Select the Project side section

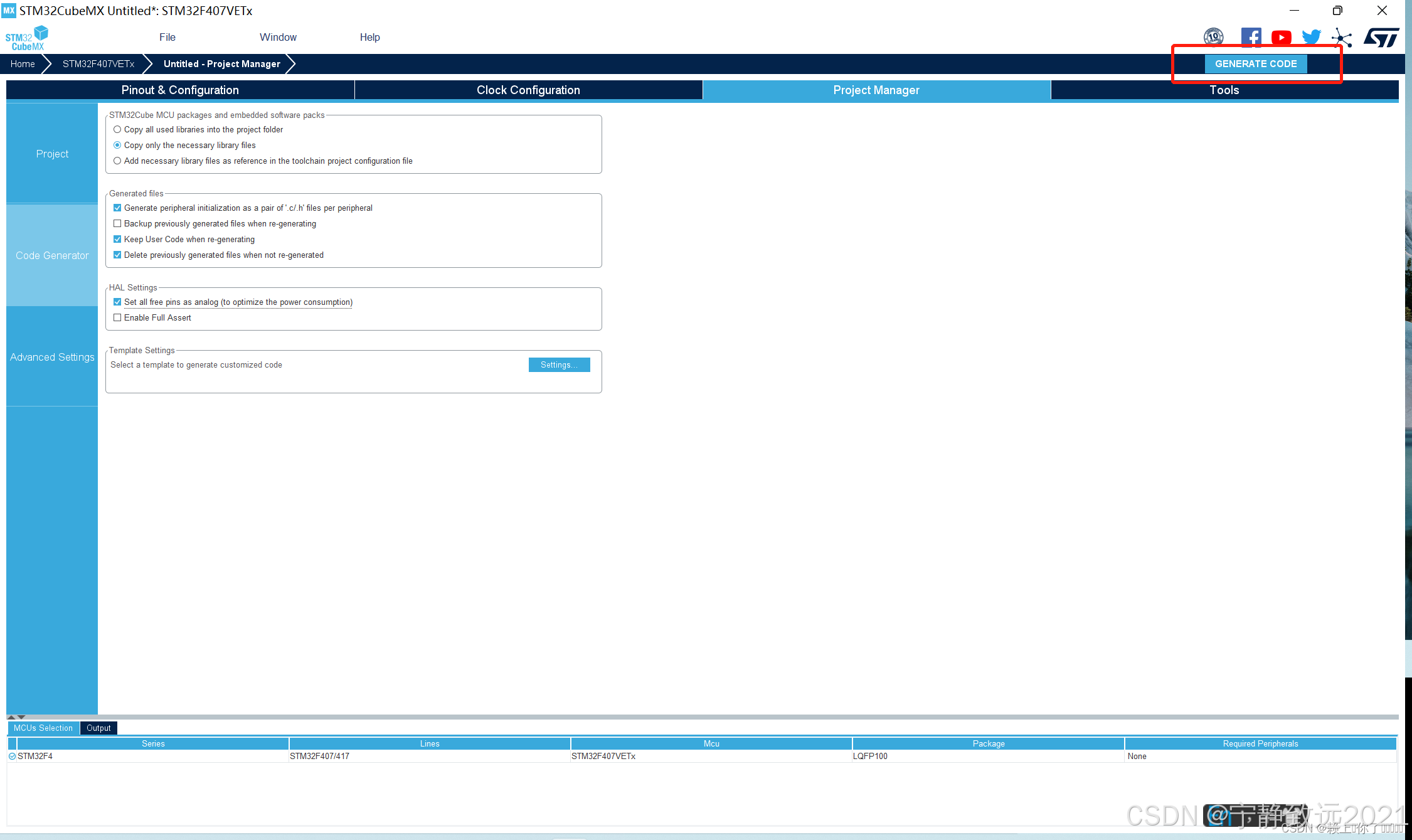52,154
